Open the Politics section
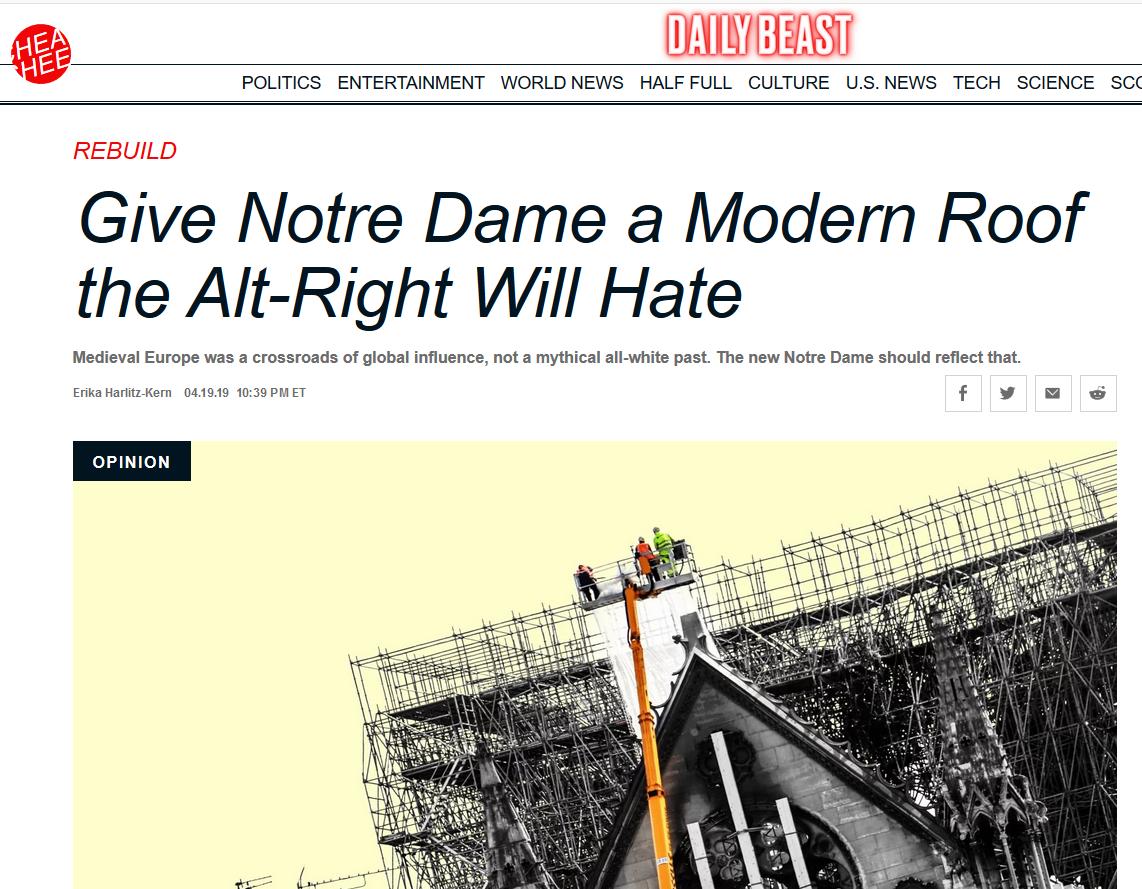This screenshot has width=1142, height=889. point(281,83)
